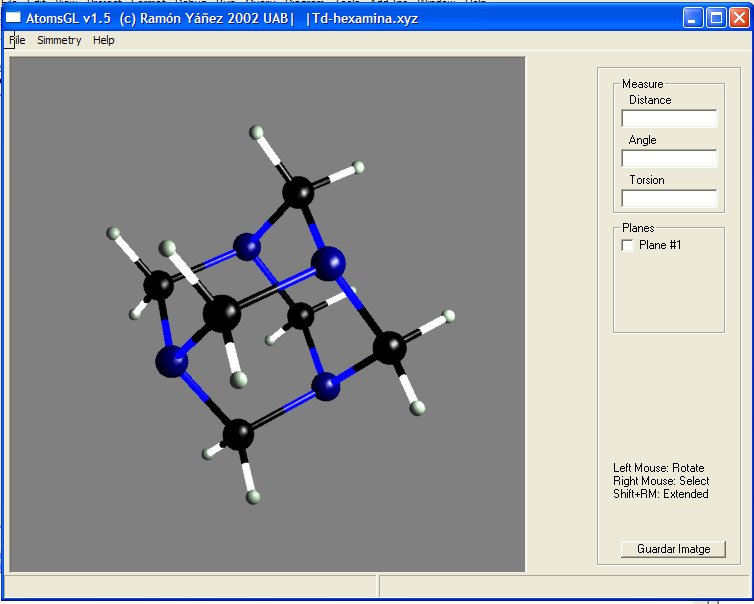The image size is (754, 604).
Task: Click the AtomsGL application icon in title bar
Action: pyautogui.click(x=14, y=18)
